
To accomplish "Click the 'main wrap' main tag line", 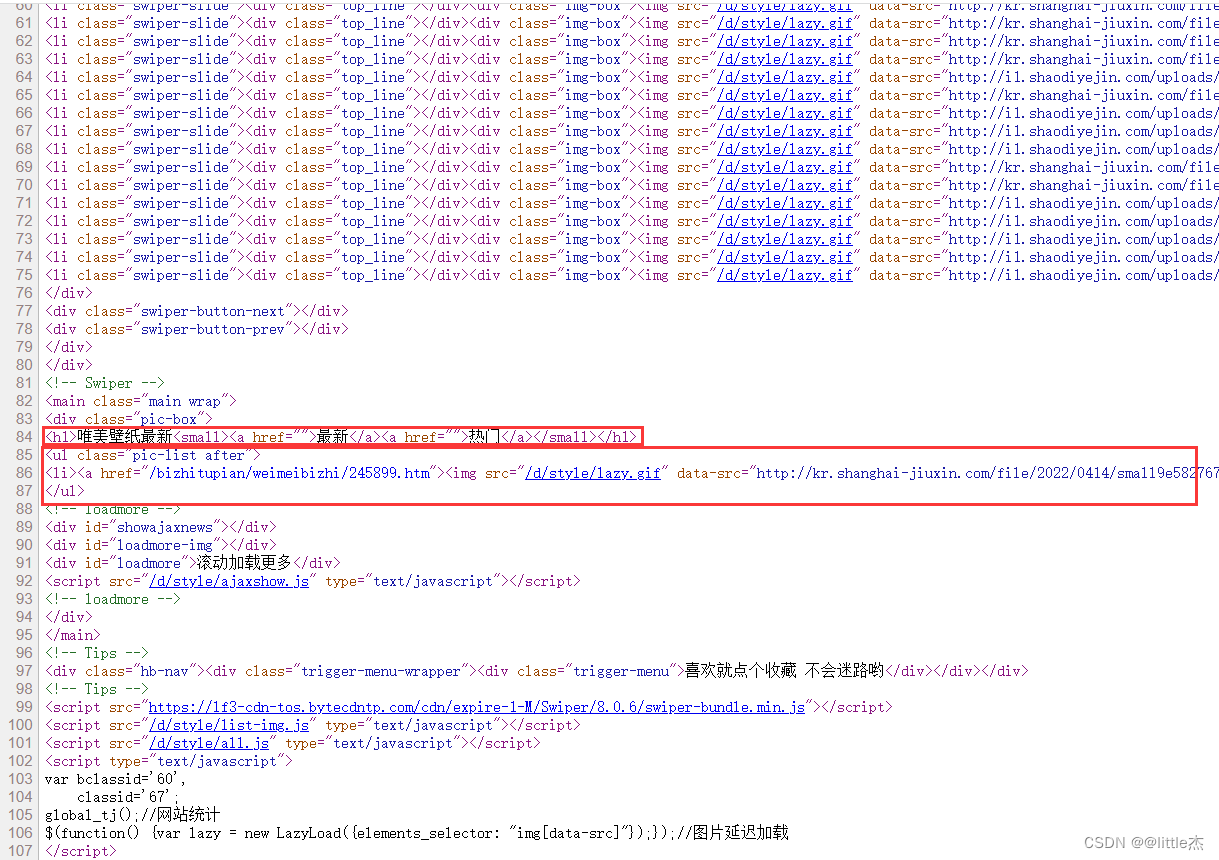I will coord(140,401).
